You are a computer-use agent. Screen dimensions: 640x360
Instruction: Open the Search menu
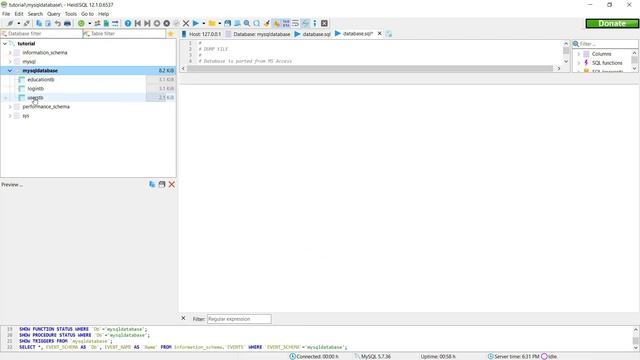(x=35, y=14)
